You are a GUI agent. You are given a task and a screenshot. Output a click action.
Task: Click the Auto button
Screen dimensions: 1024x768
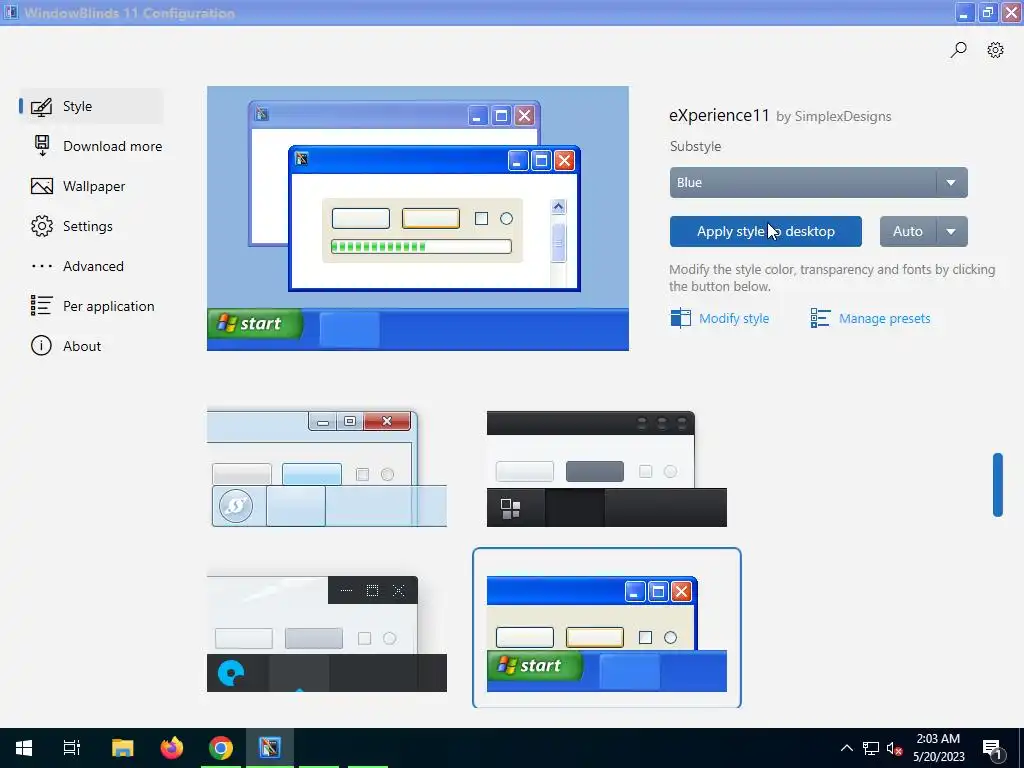908,232
